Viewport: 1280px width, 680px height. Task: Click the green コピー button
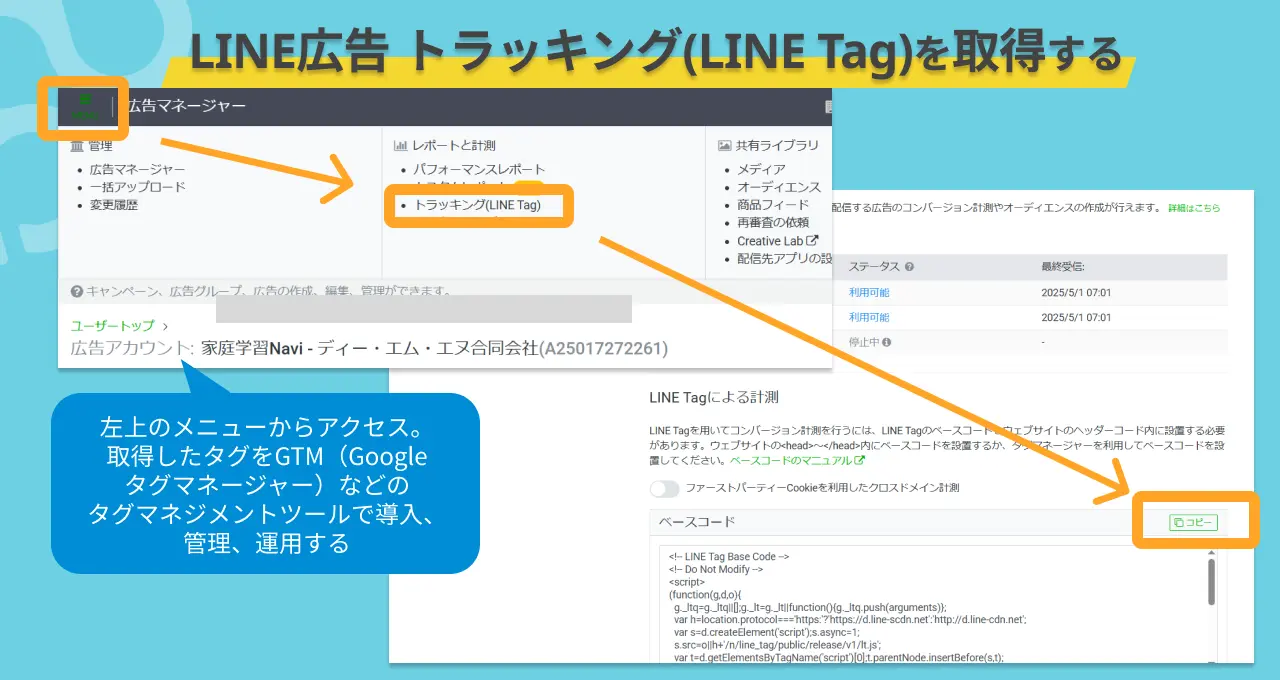1193,523
